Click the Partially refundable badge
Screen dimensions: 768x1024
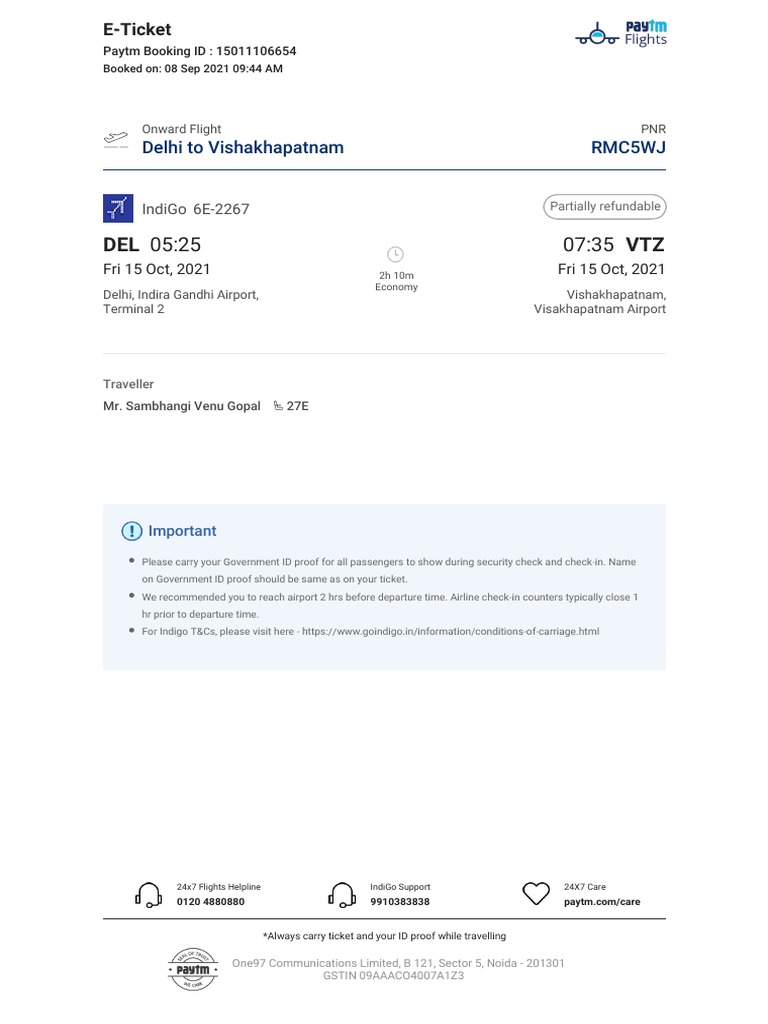pos(605,207)
